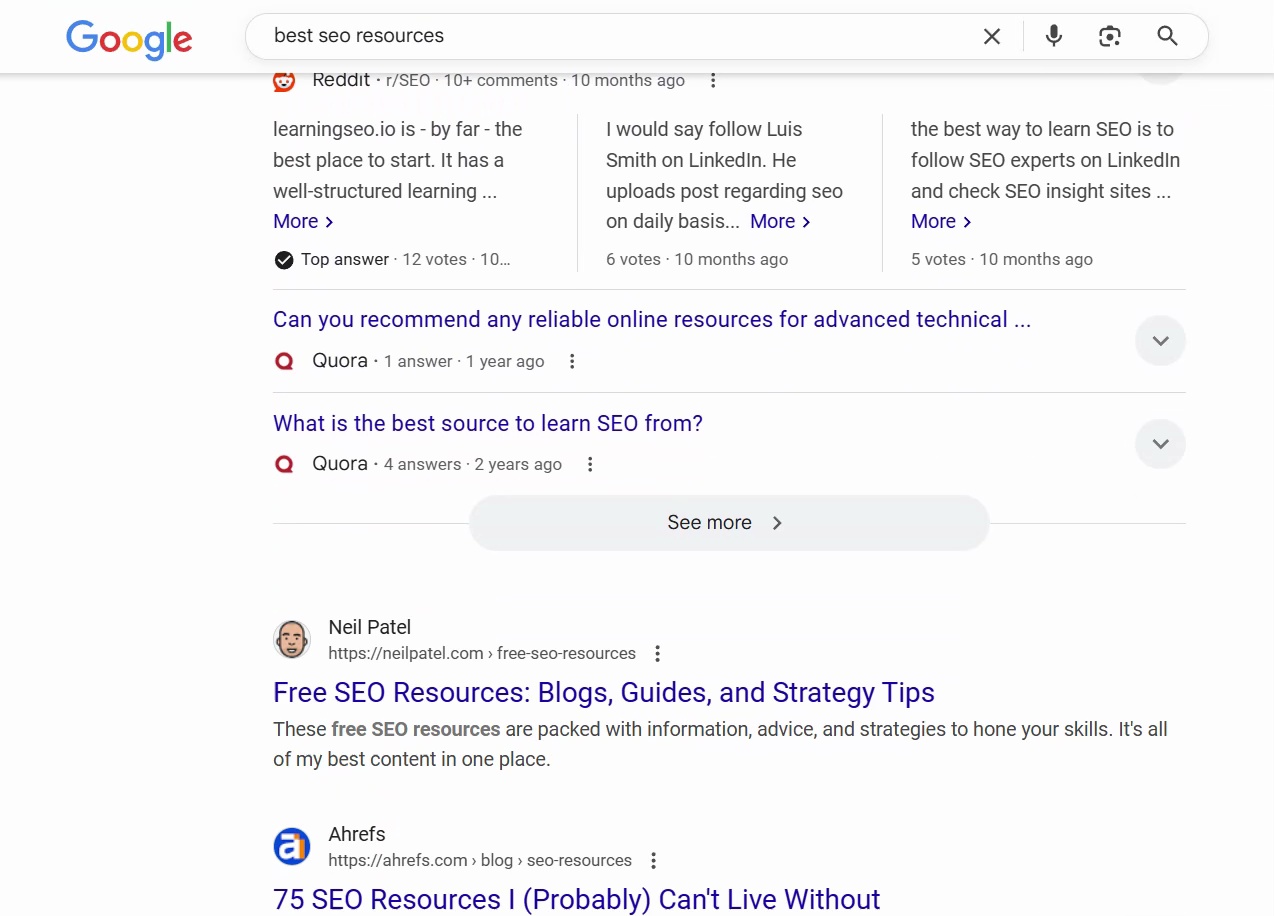The height and width of the screenshot is (916, 1274).
Task: Click the neilpatel.com free-seo-resources URL
Action: click(482, 654)
